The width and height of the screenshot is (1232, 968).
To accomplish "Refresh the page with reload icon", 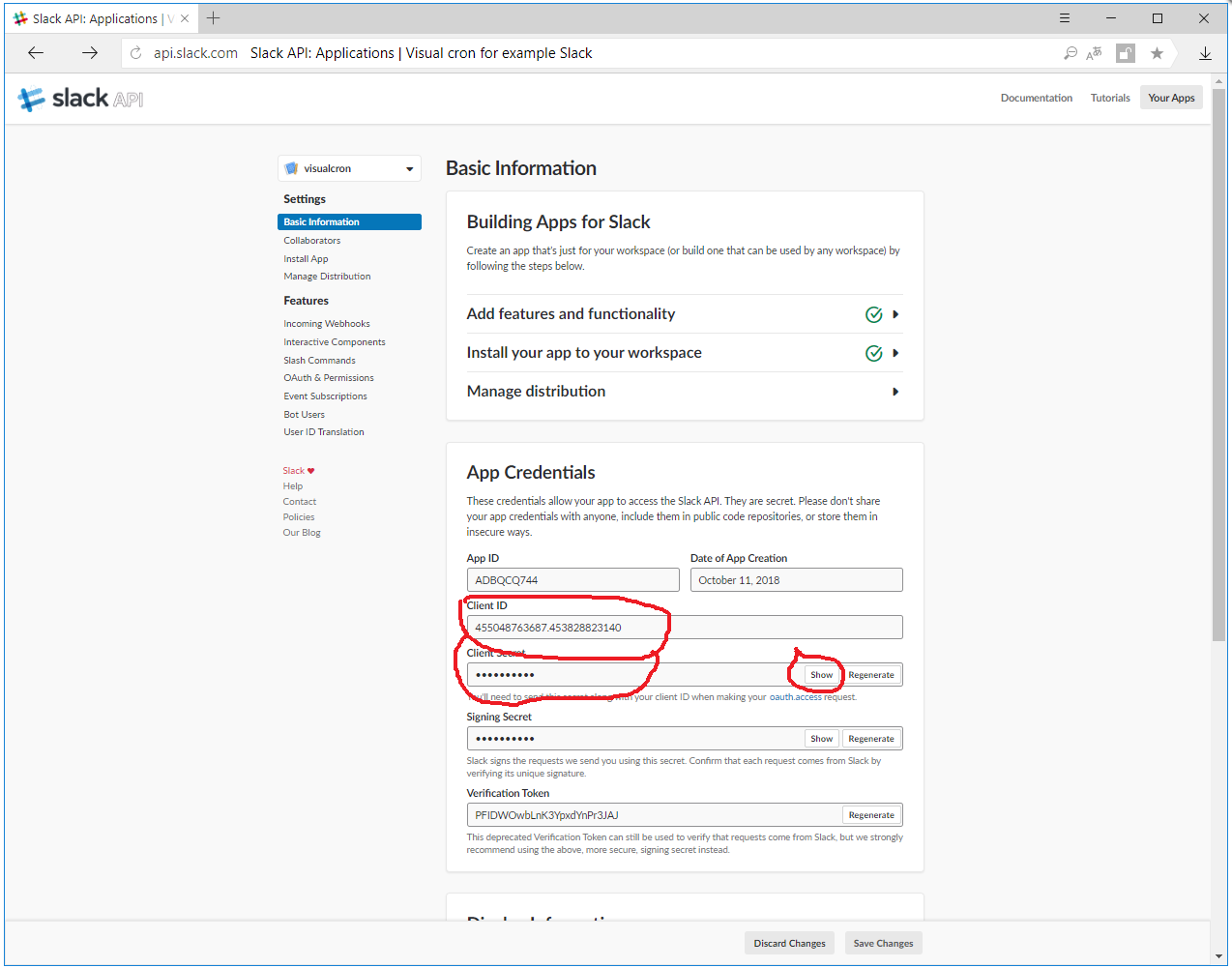I will [x=135, y=53].
